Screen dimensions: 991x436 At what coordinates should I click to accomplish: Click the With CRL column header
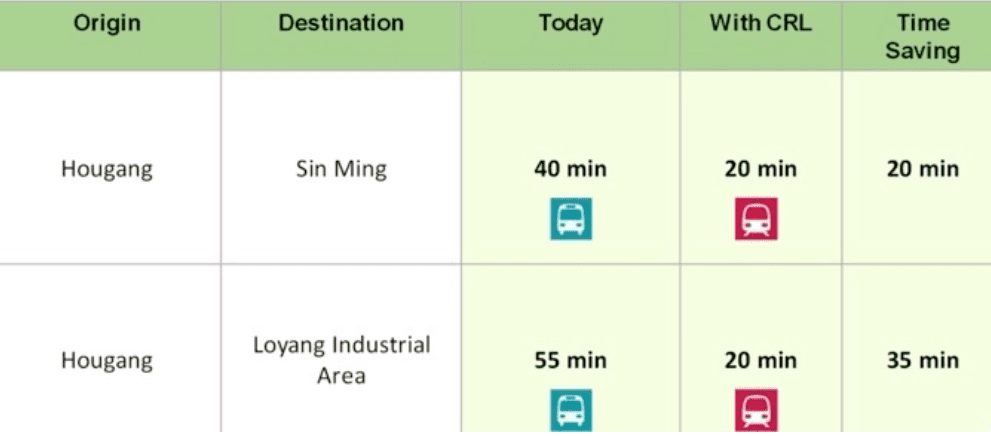pyautogui.click(x=761, y=23)
